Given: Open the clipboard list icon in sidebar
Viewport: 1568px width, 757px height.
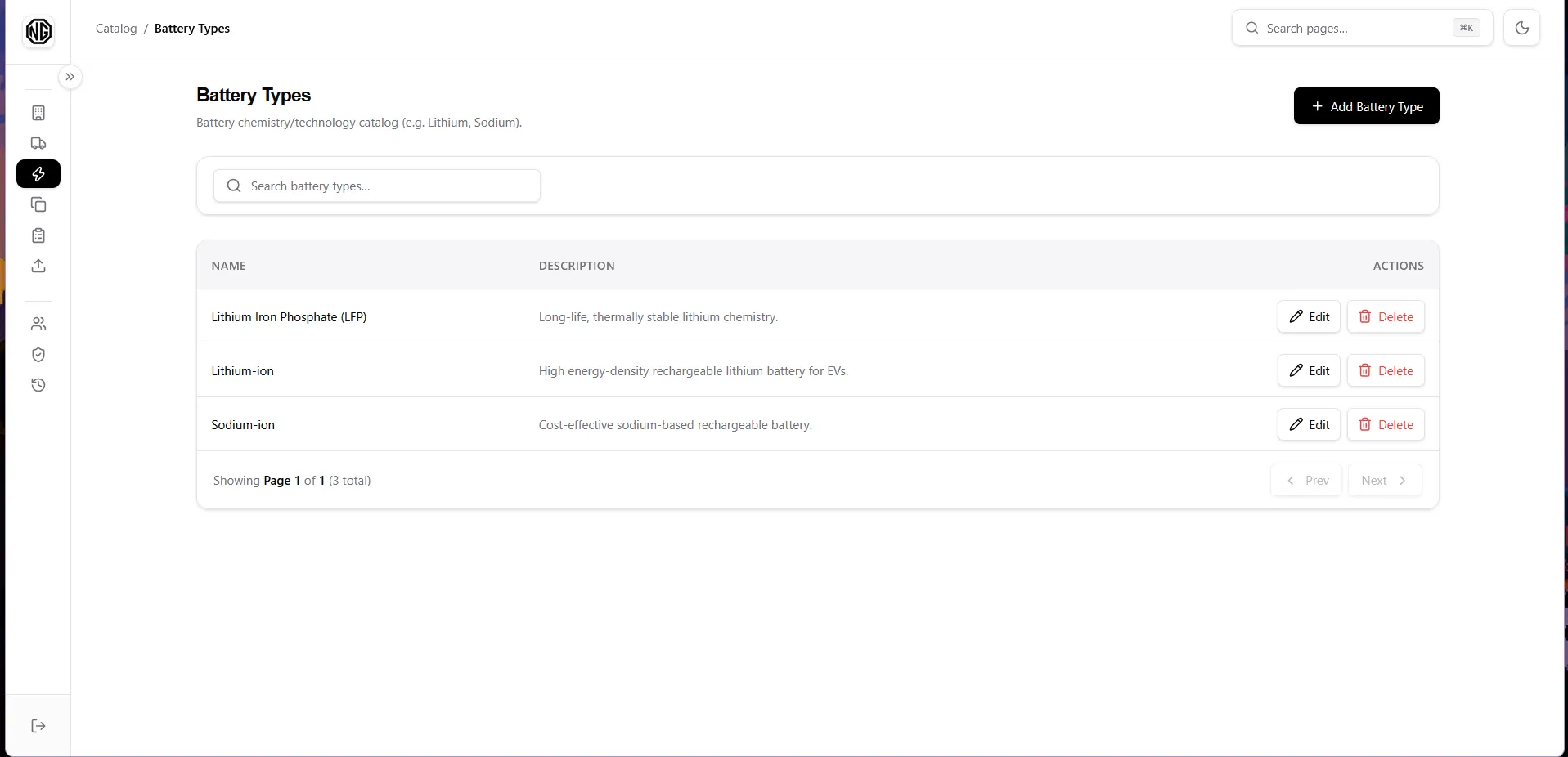Looking at the screenshot, I should coord(38,235).
